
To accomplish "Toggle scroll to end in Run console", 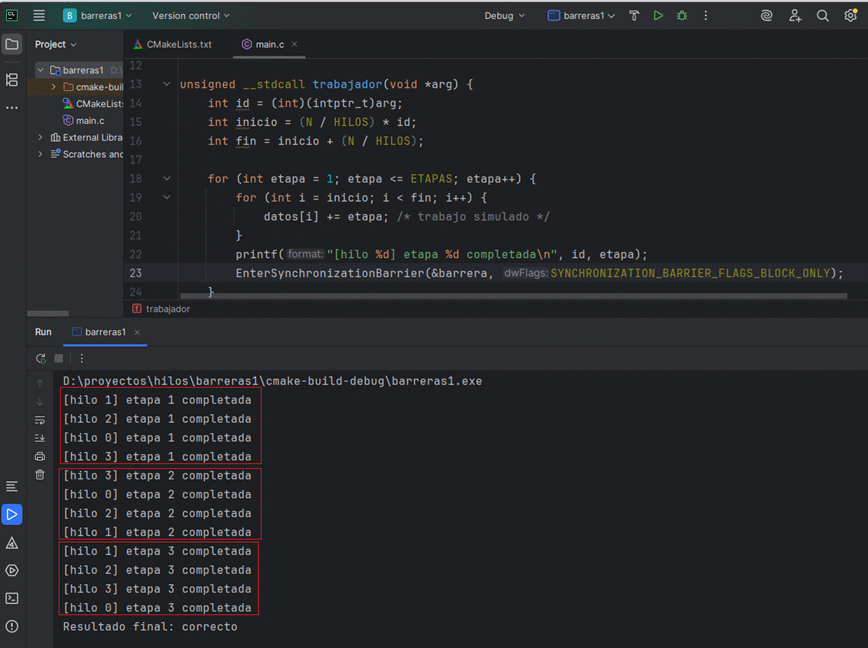I will (x=40, y=438).
